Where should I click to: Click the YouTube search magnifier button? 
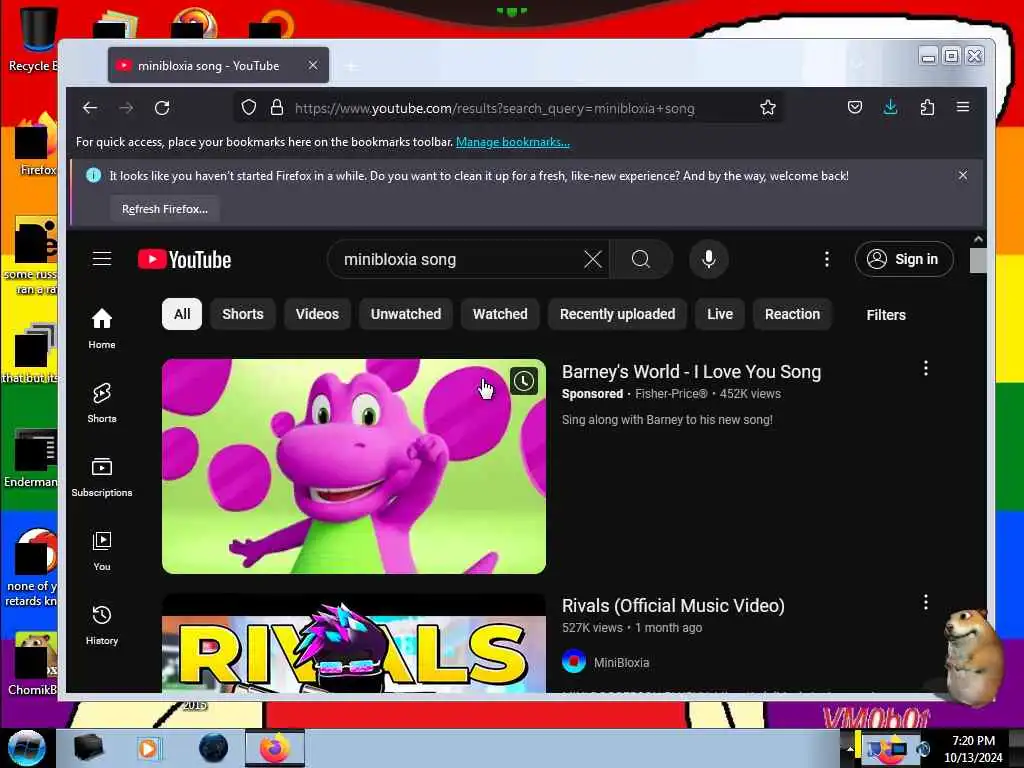(x=641, y=259)
